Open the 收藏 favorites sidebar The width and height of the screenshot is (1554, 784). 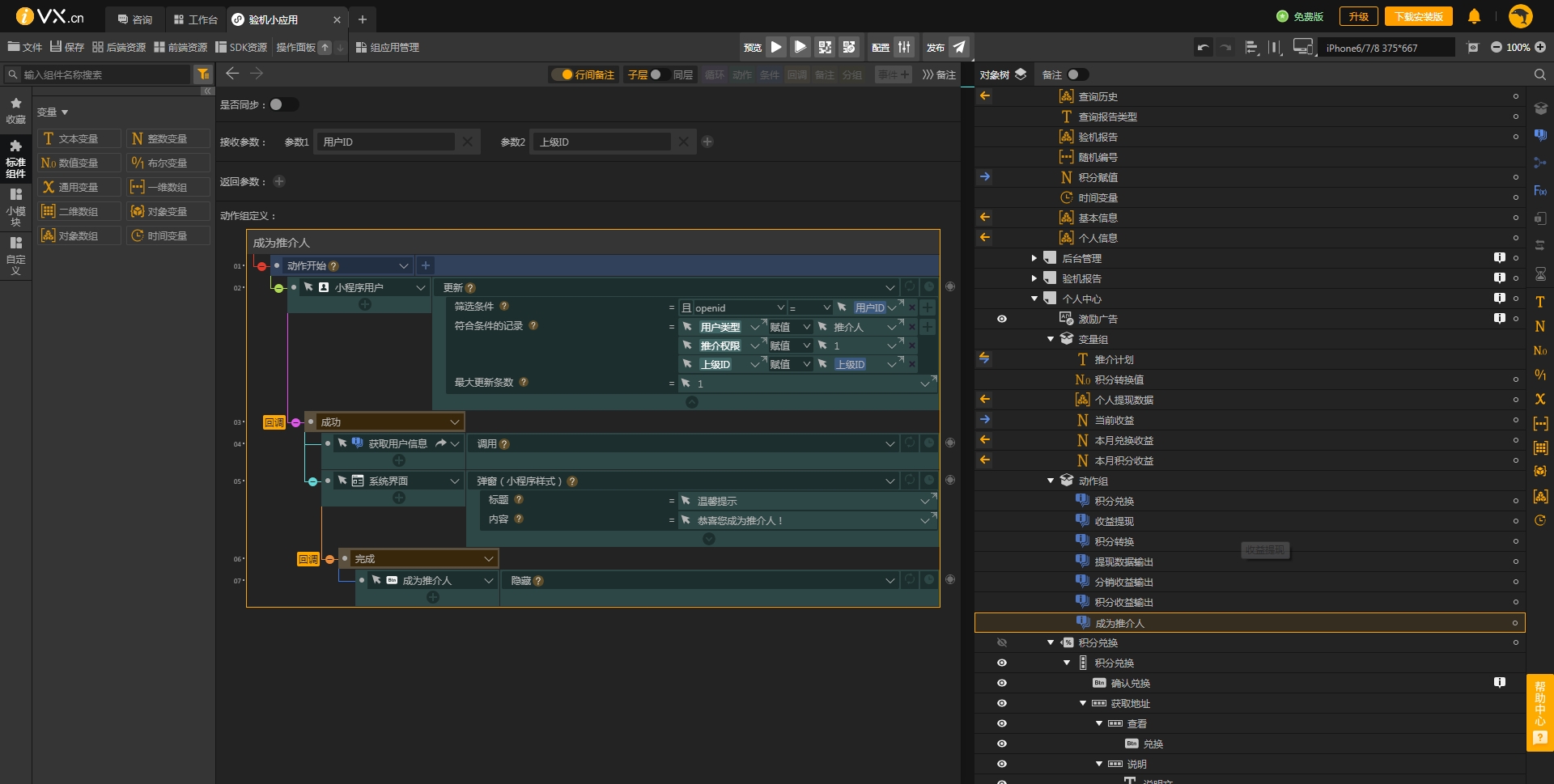tap(15, 111)
